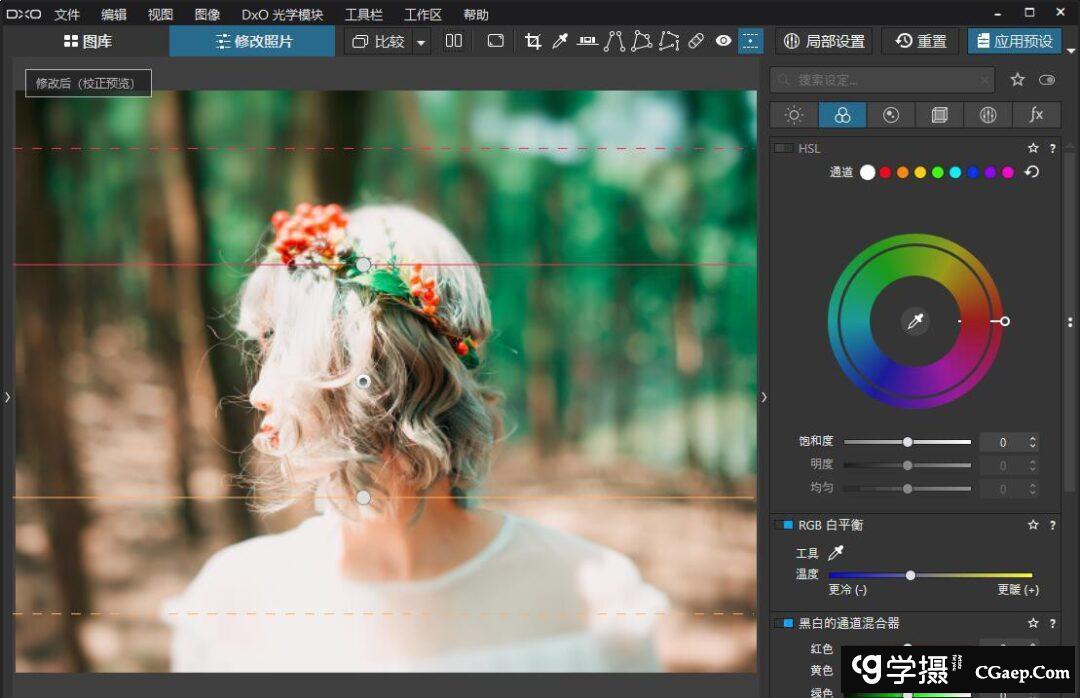1080x698 pixels.
Task: Click the 重置 button
Action: (x=921, y=41)
